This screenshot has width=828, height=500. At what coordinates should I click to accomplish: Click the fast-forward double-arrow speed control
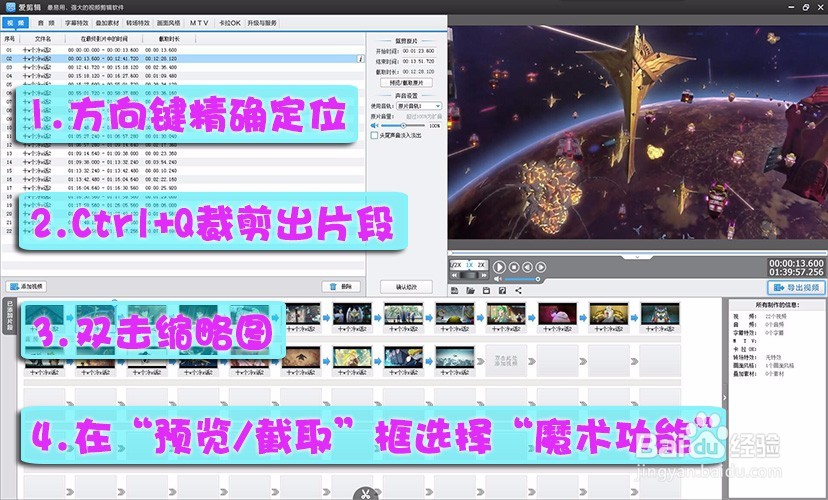pos(483,275)
